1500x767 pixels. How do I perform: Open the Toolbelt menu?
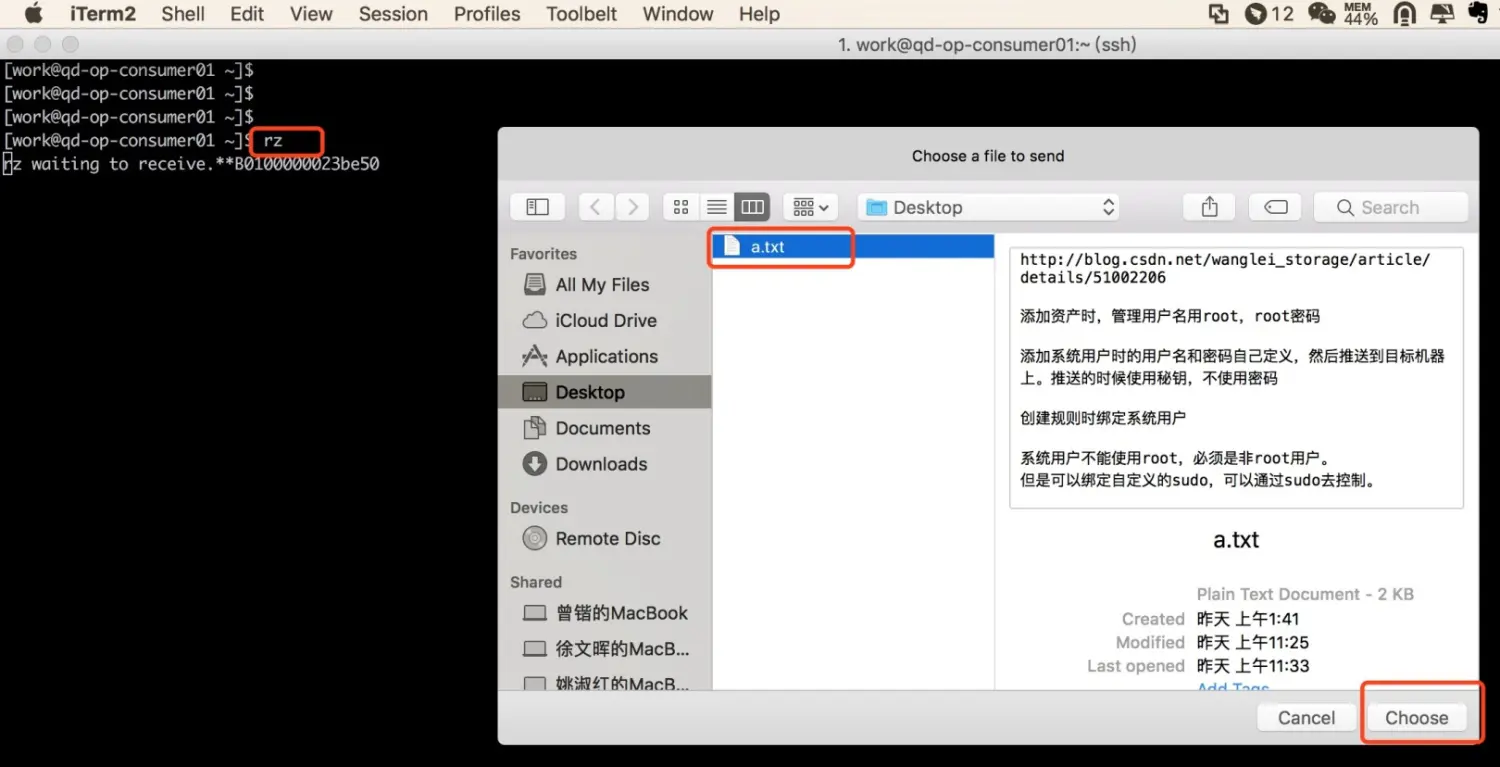(582, 14)
